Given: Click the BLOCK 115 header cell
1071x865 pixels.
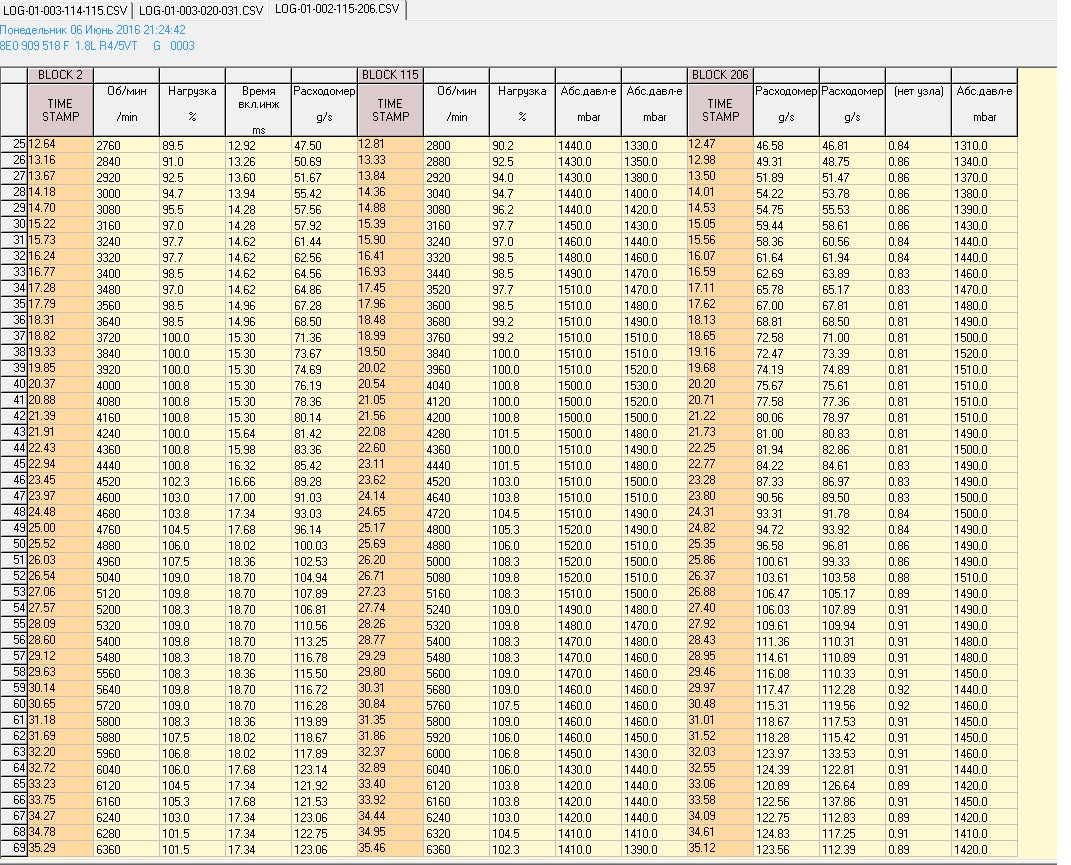Looking at the screenshot, I should click(390, 75).
